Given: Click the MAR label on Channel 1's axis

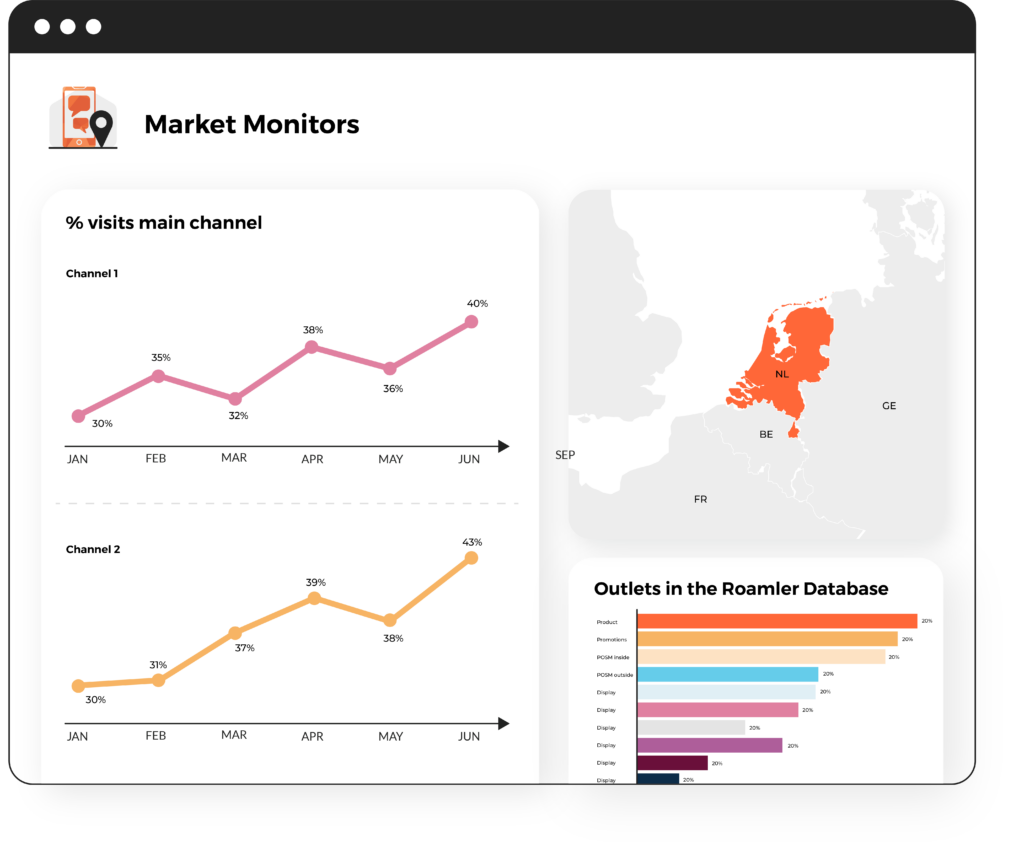Looking at the screenshot, I should (234, 458).
